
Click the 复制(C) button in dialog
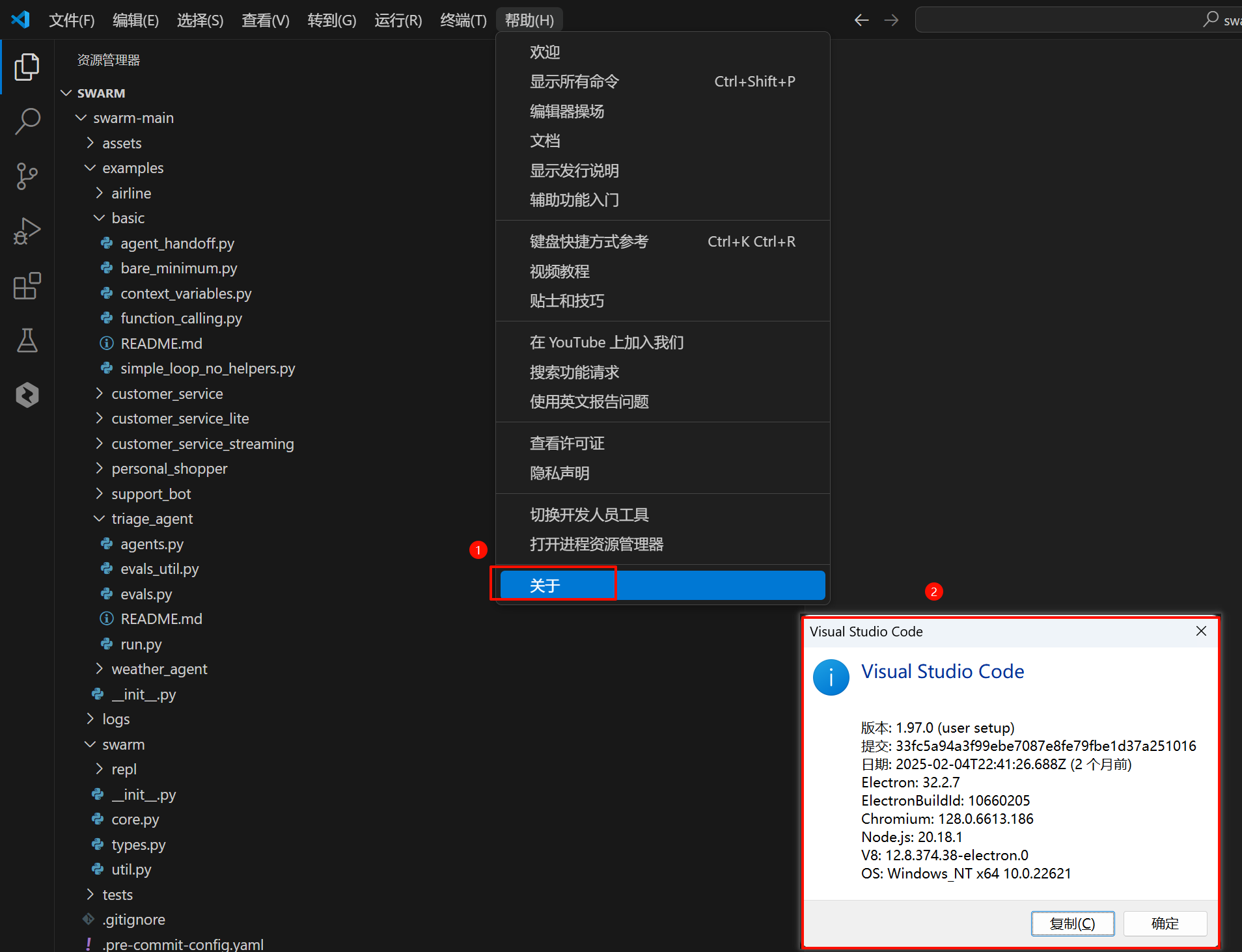(x=1072, y=923)
